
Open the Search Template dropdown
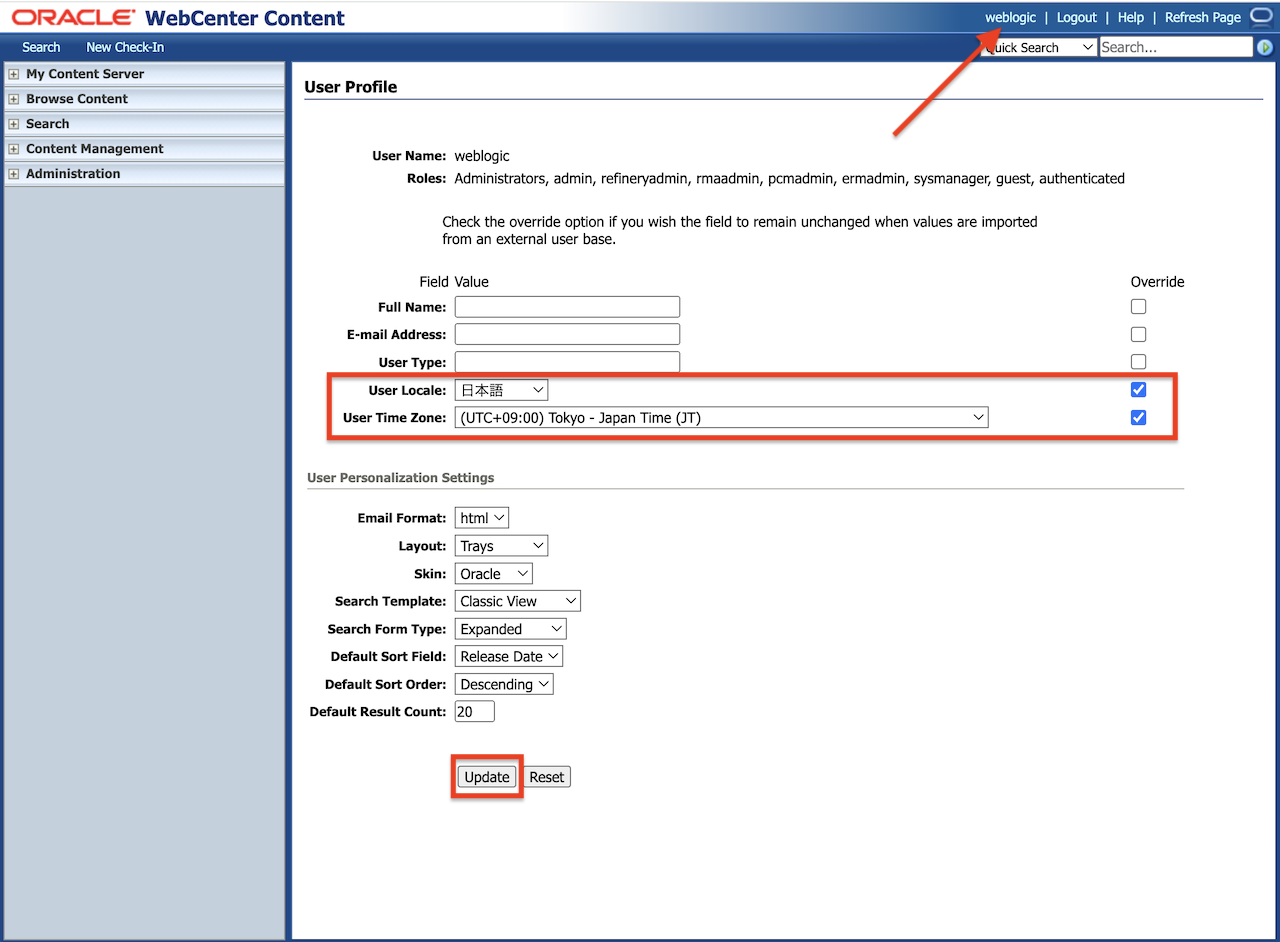(x=518, y=601)
